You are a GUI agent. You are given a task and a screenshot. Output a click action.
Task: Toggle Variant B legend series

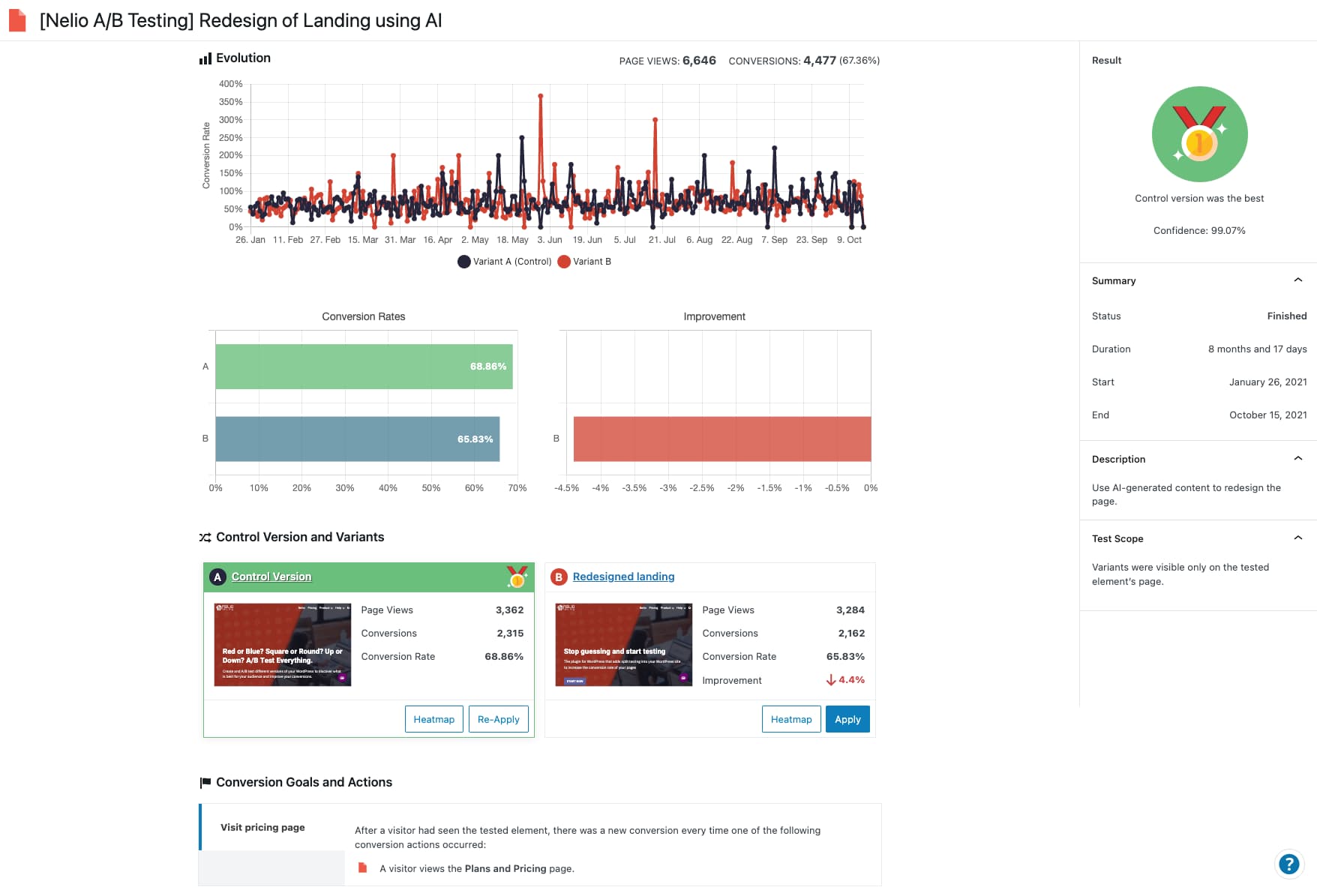[584, 262]
